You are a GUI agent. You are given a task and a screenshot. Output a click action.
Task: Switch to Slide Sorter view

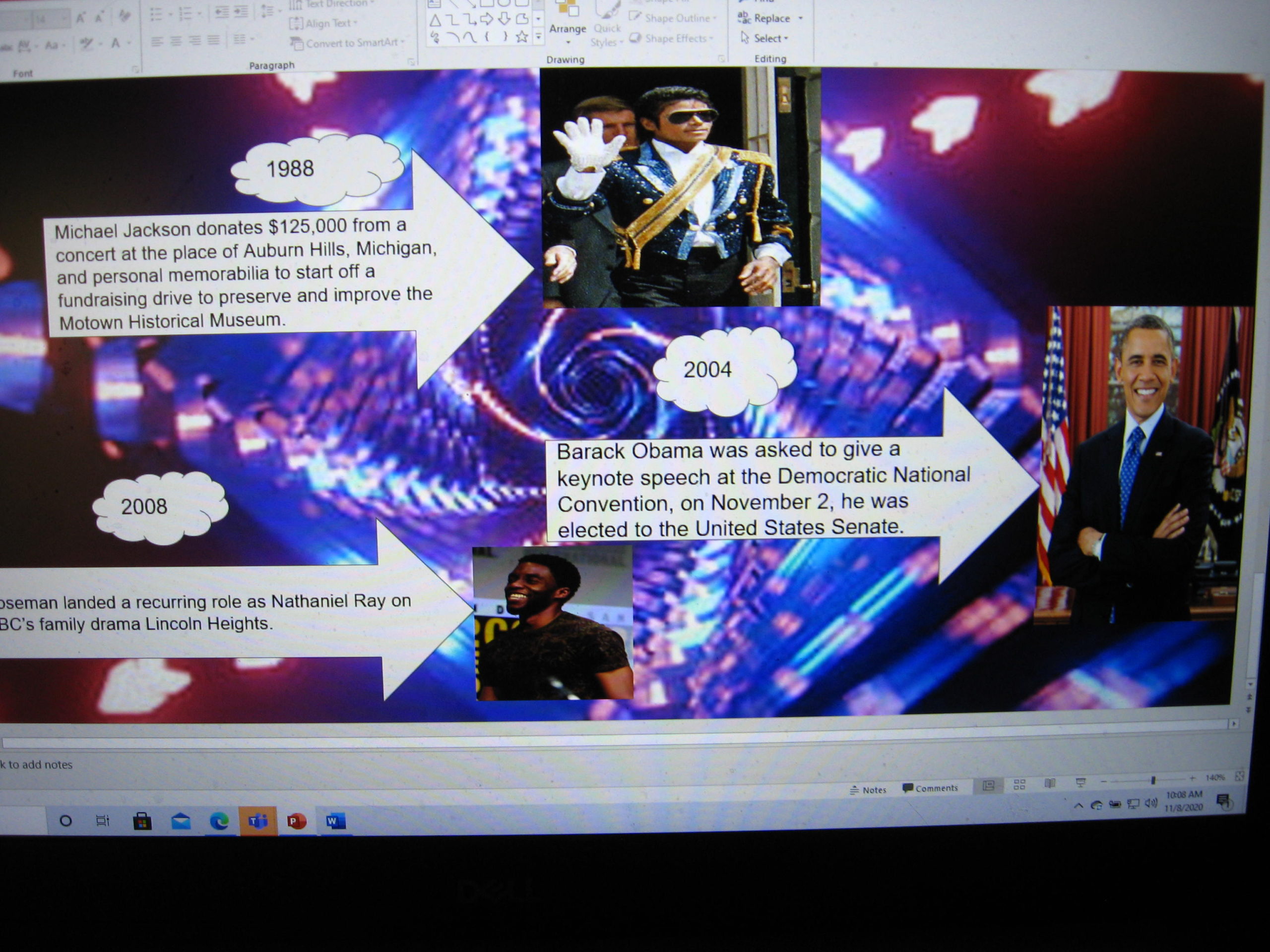[1019, 784]
